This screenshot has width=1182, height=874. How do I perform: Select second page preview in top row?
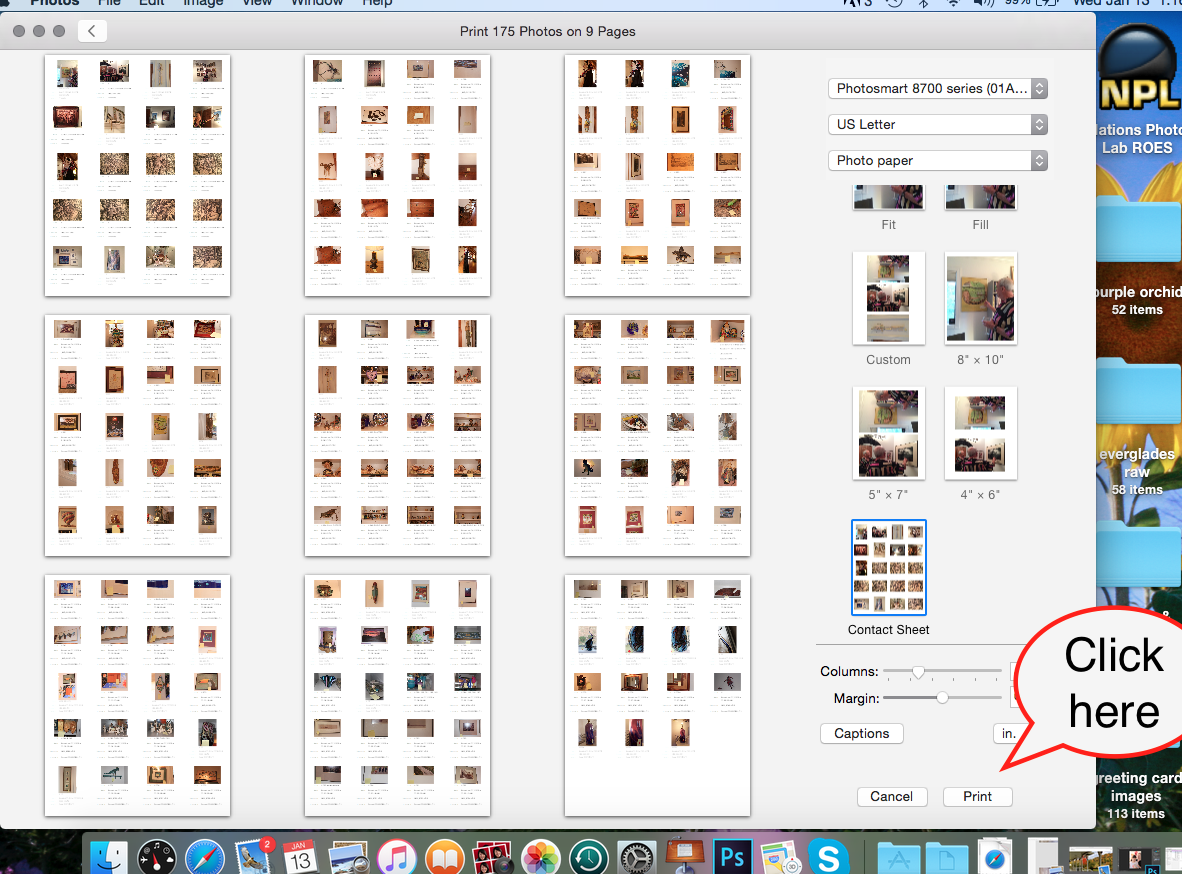point(397,175)
